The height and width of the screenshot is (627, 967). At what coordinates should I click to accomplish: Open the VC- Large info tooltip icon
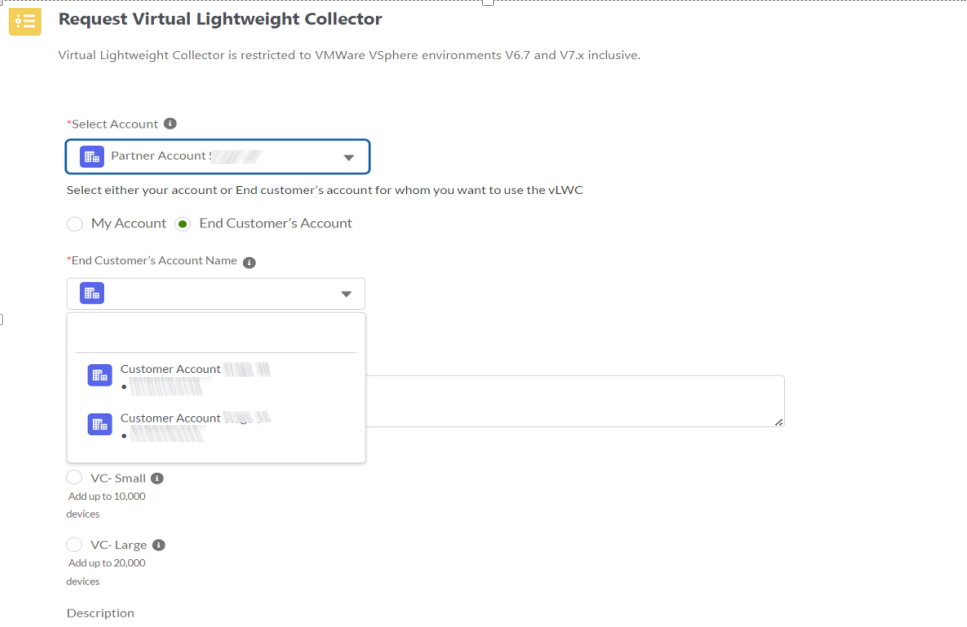(159, 545)
